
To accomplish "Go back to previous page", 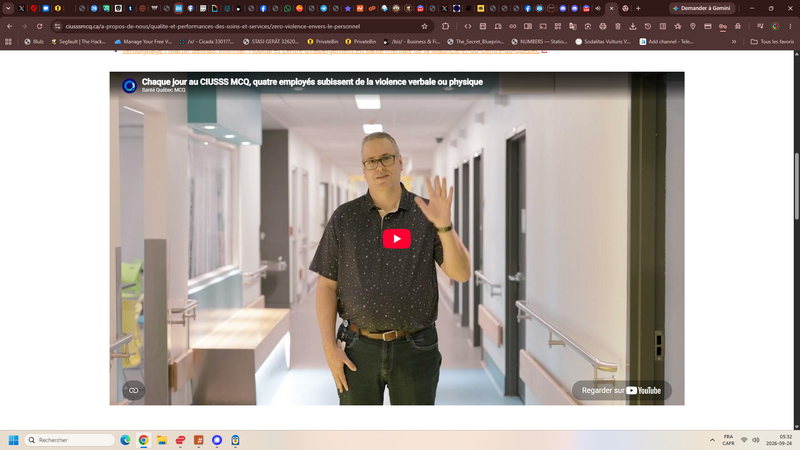I will [10, 26].
